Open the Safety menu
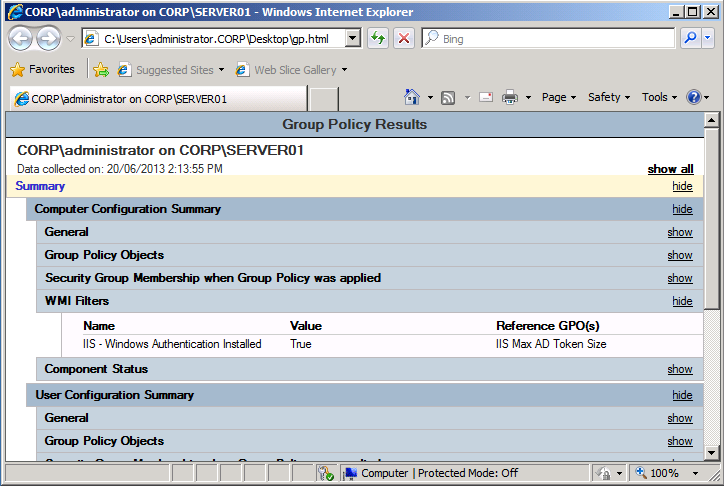The height and width of the screenshot is (486, 724). [x=608, y=97]
